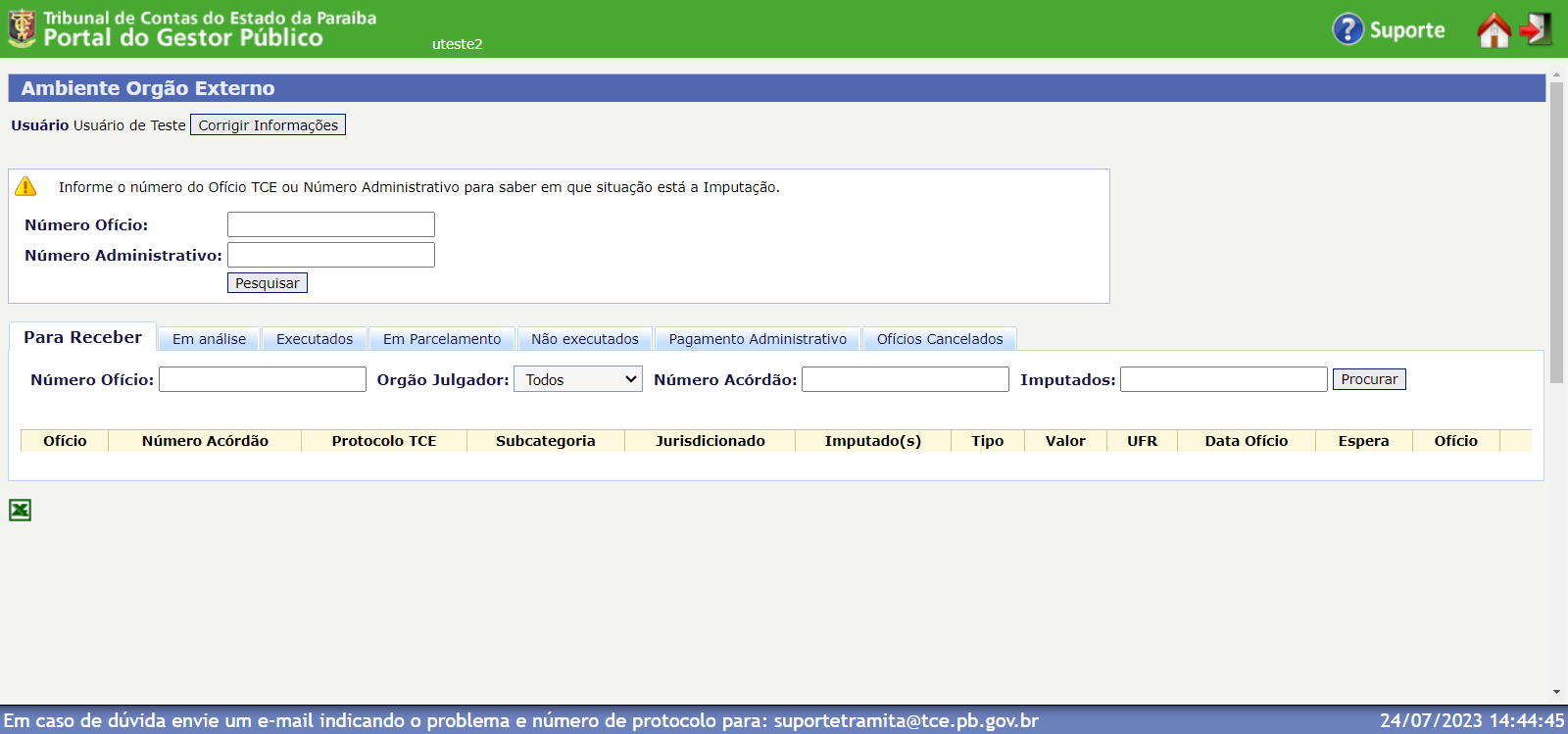This screenshot has height=734, width=1568.
Task: Open Suporte help icon
Action: pos(1347,29)
